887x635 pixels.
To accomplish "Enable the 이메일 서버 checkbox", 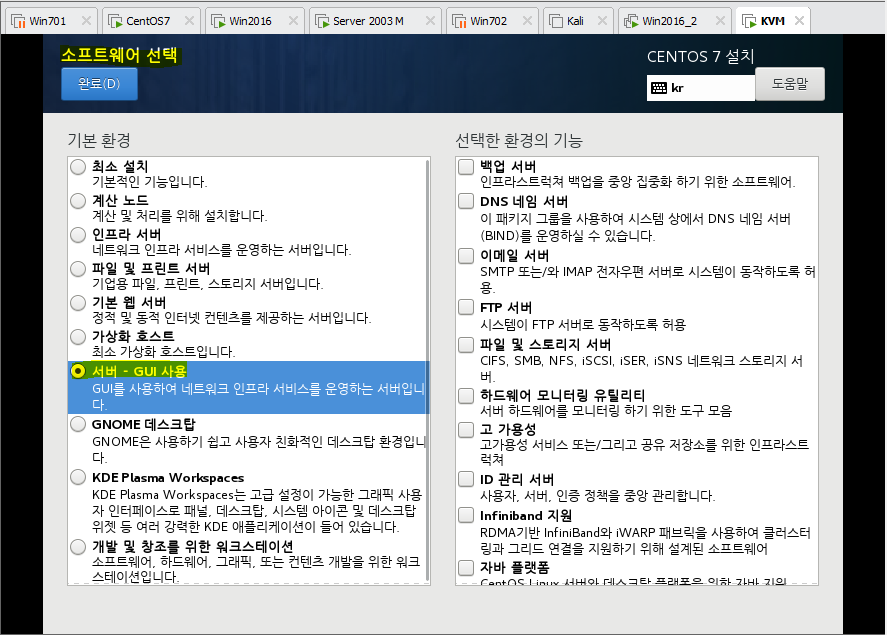I will click(x=466, y=256).
